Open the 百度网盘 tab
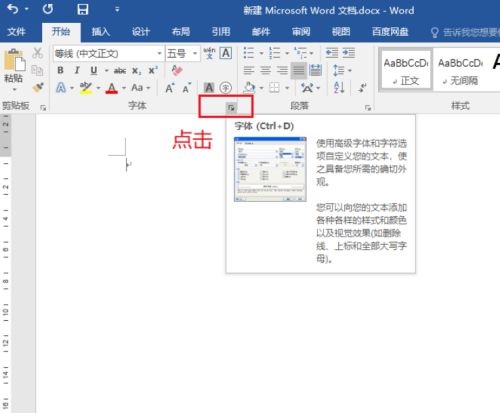 tap(390, 32)
